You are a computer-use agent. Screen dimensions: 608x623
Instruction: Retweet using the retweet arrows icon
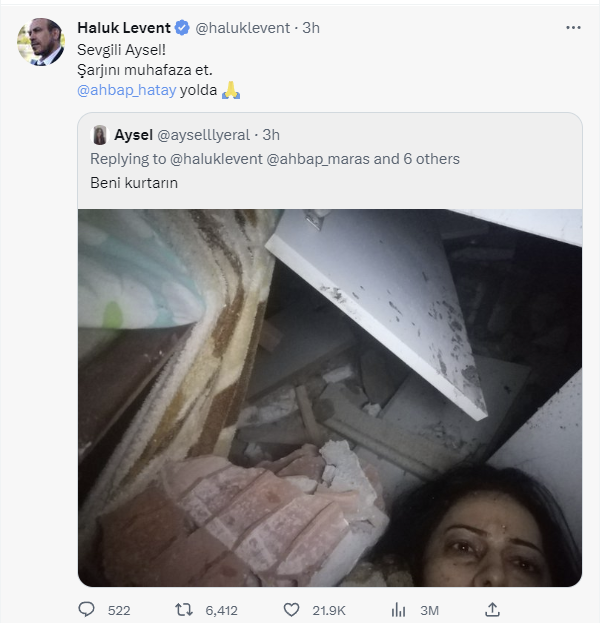(185, 609)
